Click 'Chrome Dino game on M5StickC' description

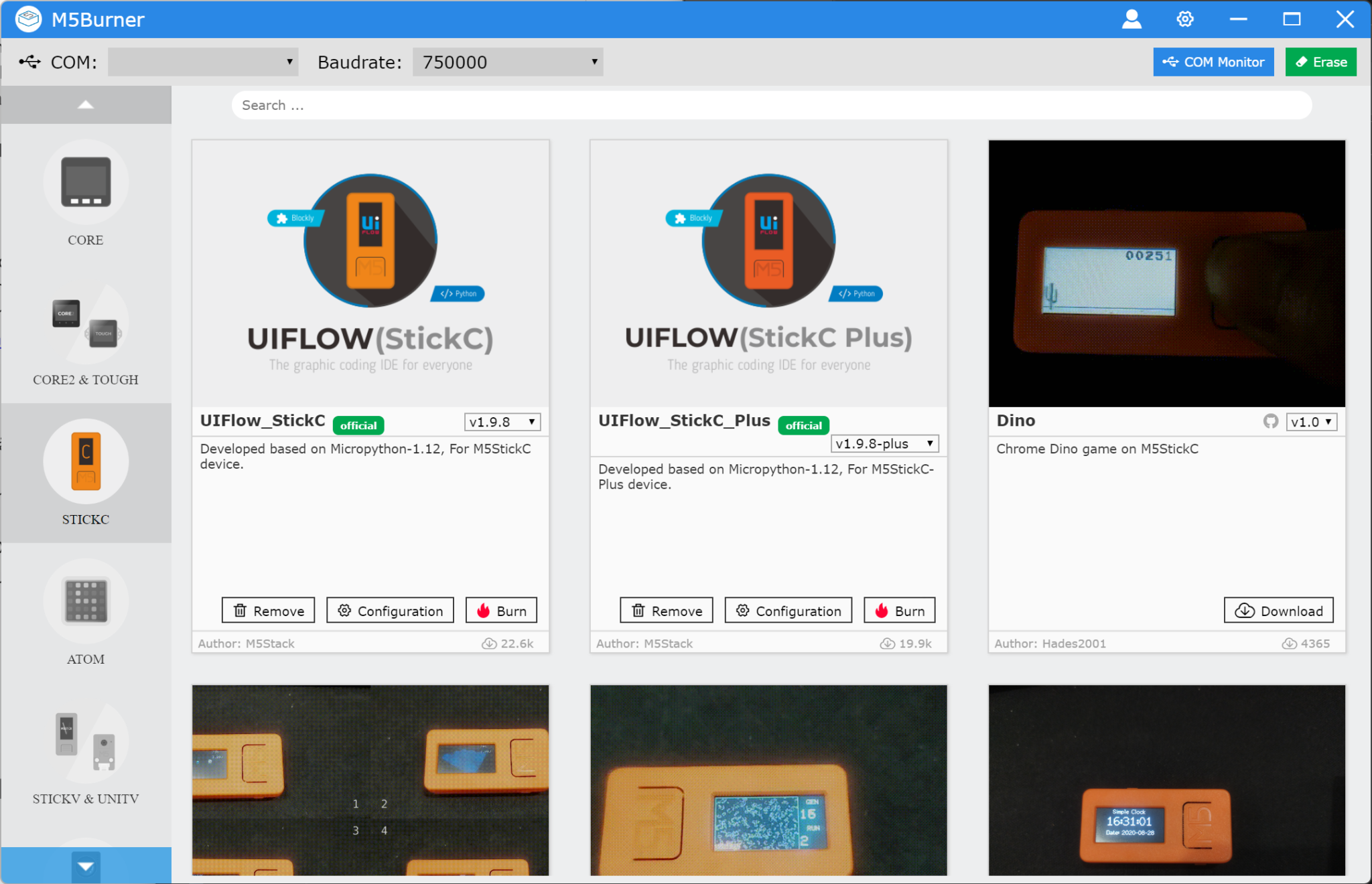coord(1097,449)
